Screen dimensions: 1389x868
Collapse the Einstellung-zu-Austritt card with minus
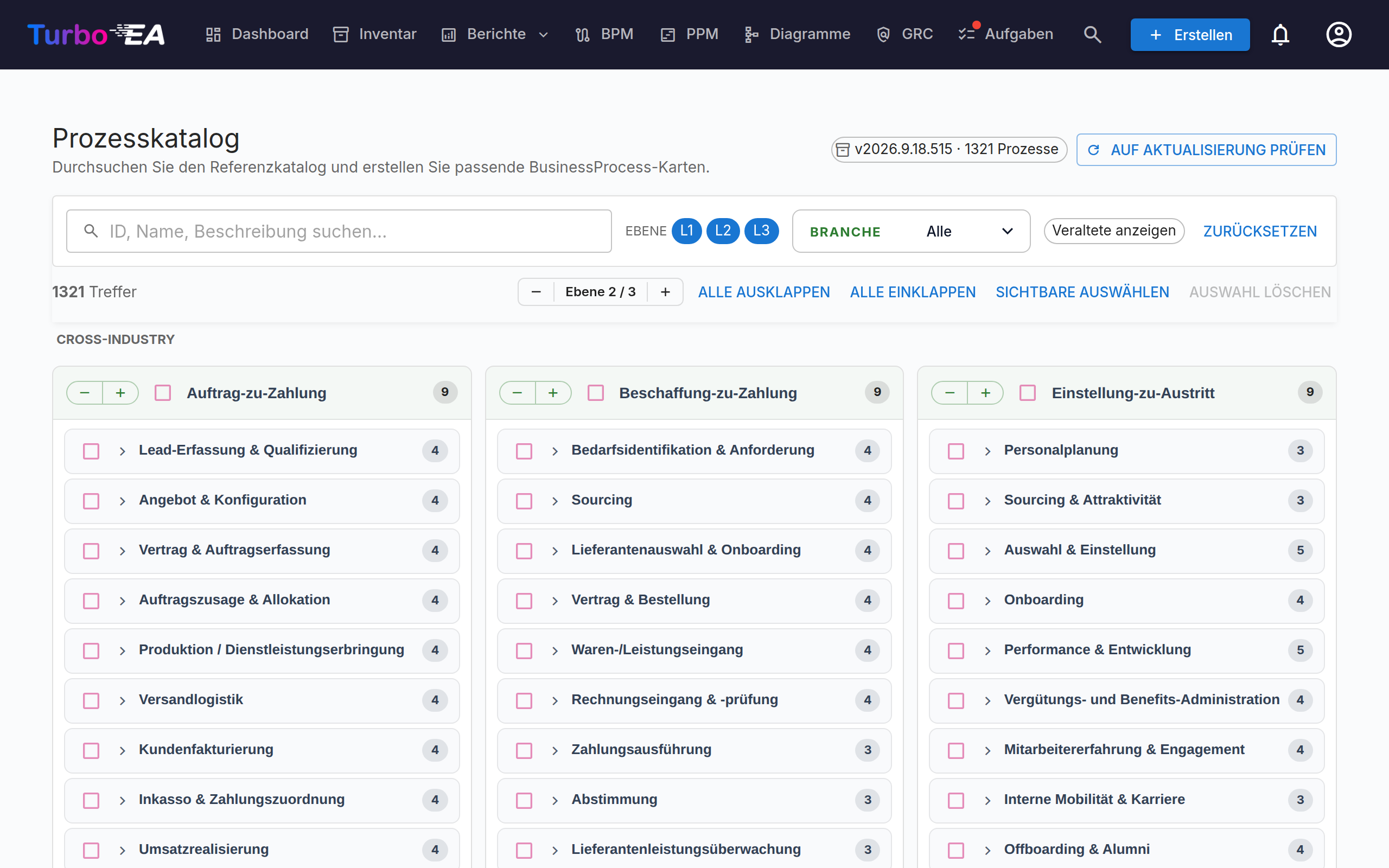950,393
